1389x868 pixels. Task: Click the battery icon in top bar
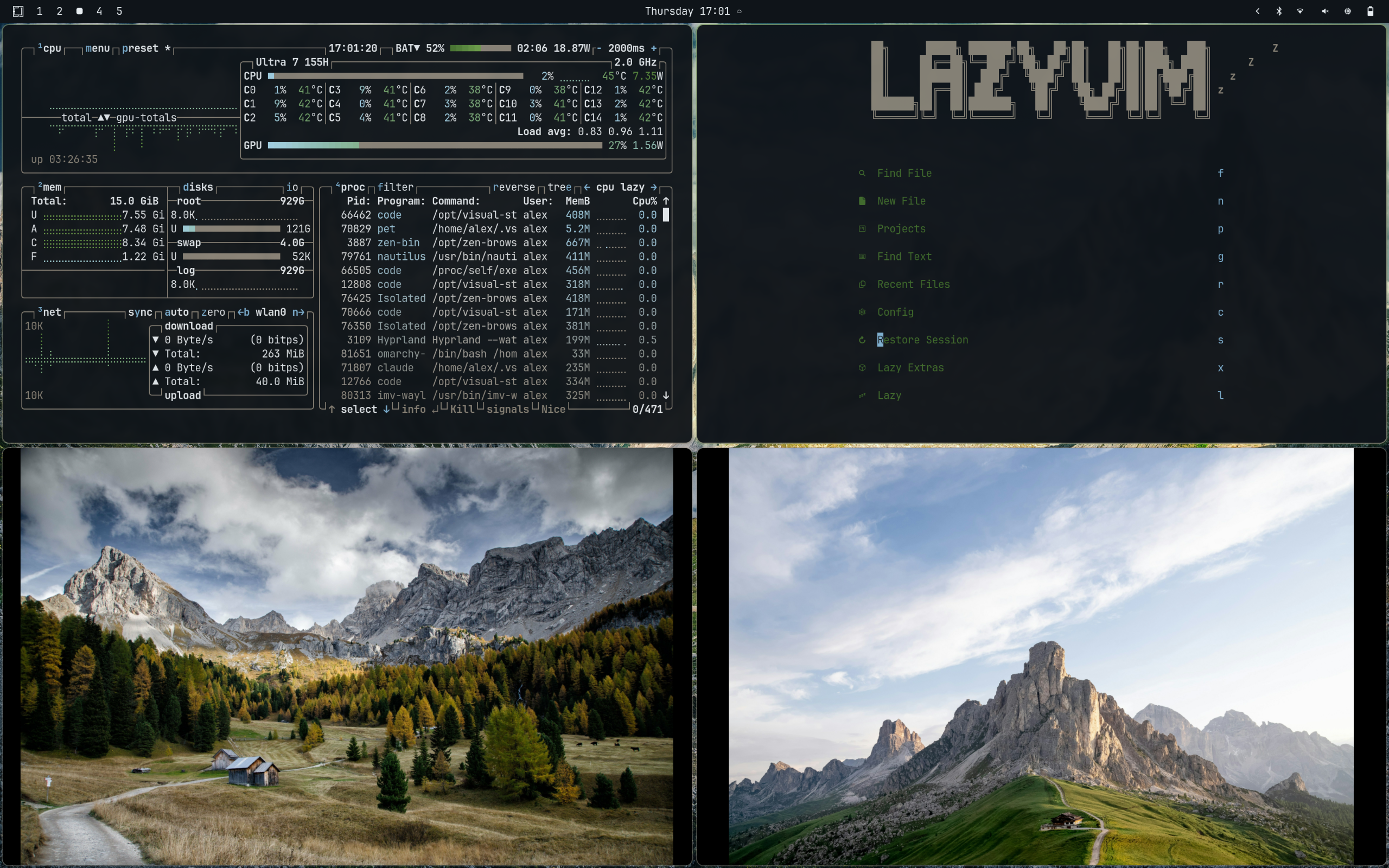click(x=1370, y=11)
